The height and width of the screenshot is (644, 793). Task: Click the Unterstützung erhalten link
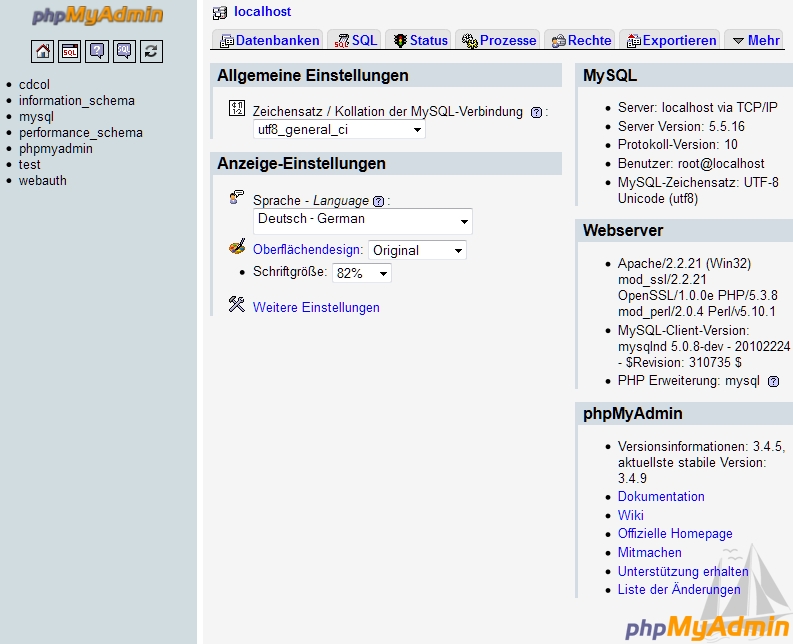[683, 571]
